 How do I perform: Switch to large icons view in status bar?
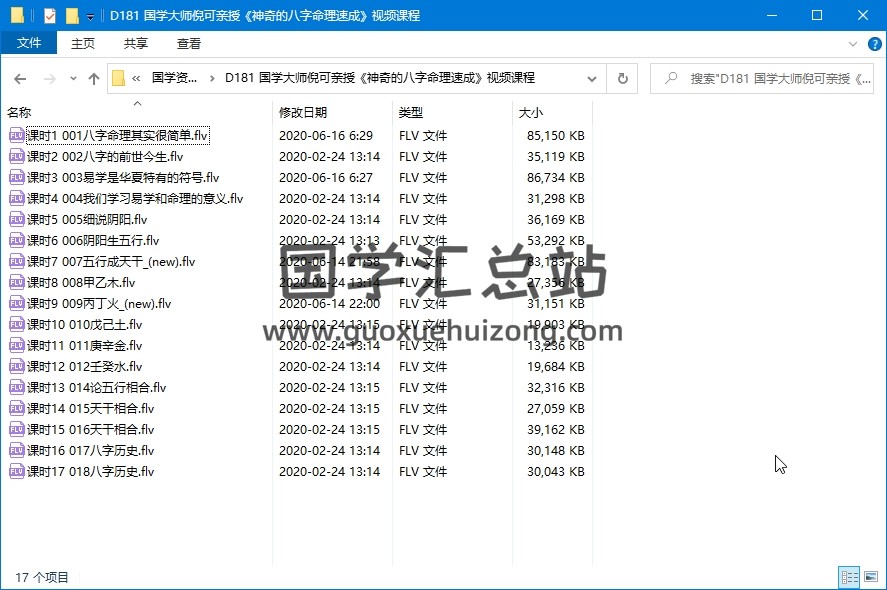point(870,577)
